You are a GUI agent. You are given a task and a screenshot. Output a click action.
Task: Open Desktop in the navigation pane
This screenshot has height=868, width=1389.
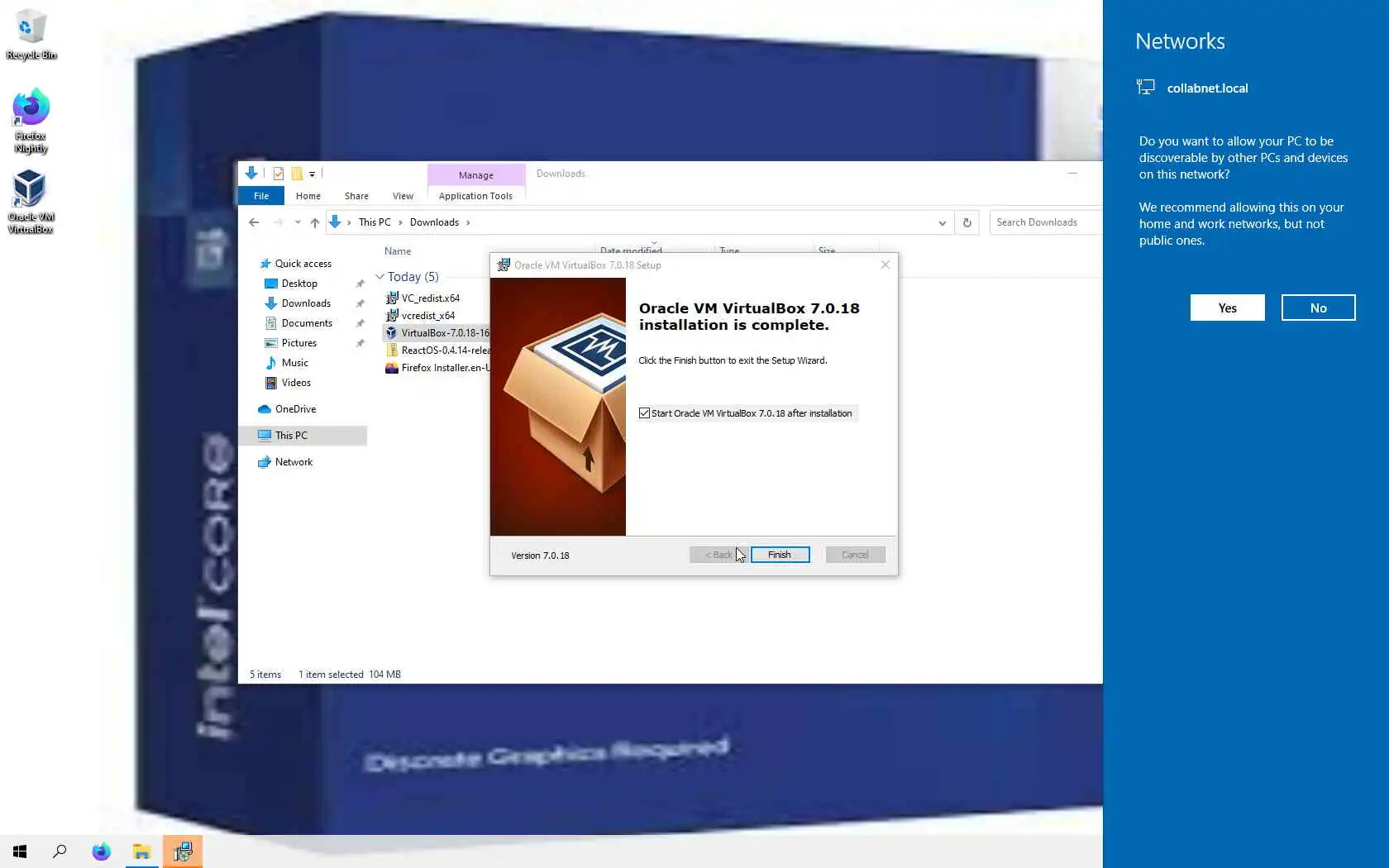pyautogui.click(x=298, y=284)
